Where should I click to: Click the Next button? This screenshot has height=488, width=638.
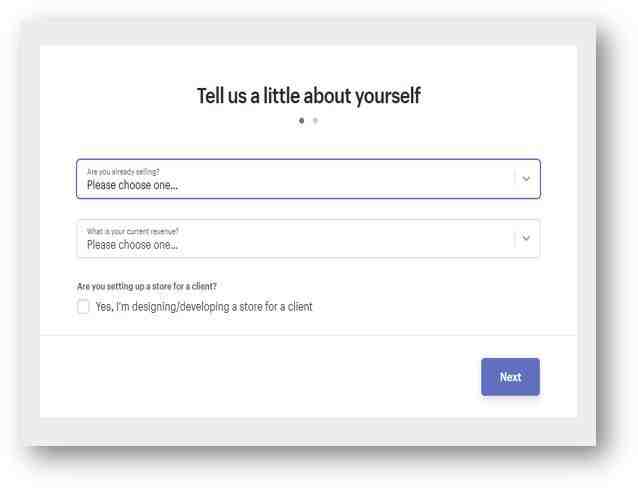point(510,377)
